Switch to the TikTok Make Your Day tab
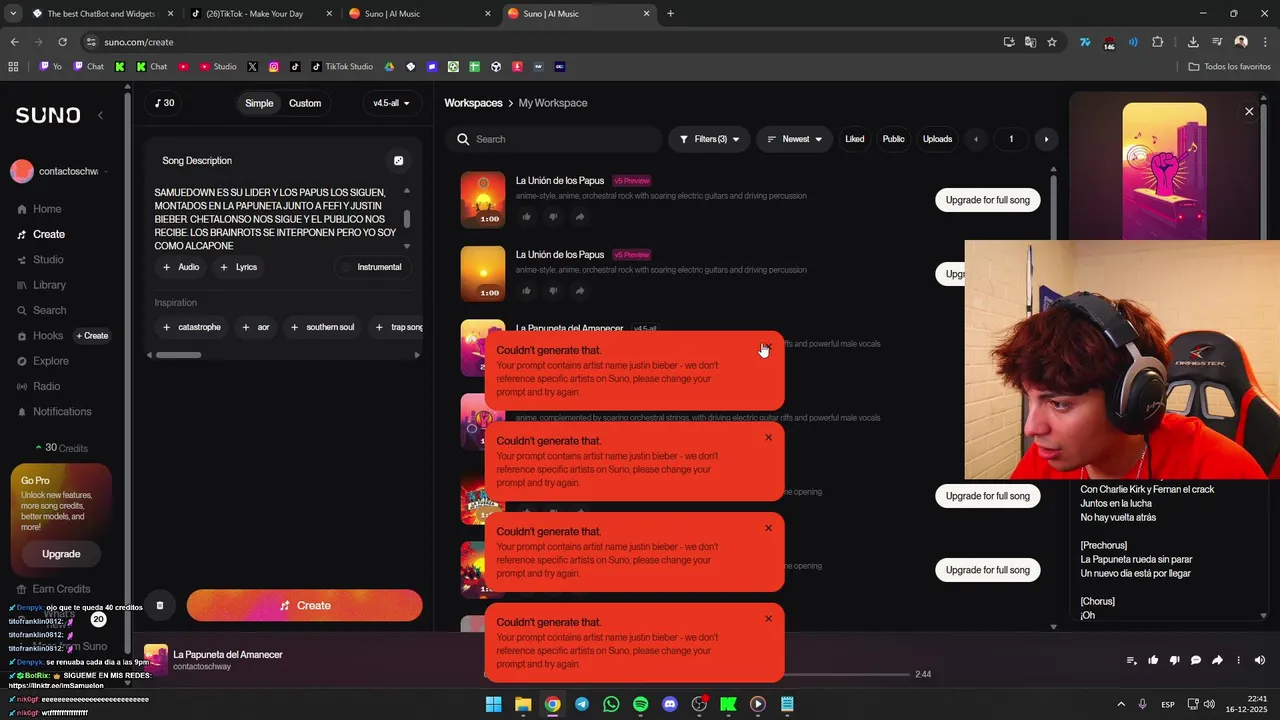Screen dimensions: 1280x720 point(258,13)
